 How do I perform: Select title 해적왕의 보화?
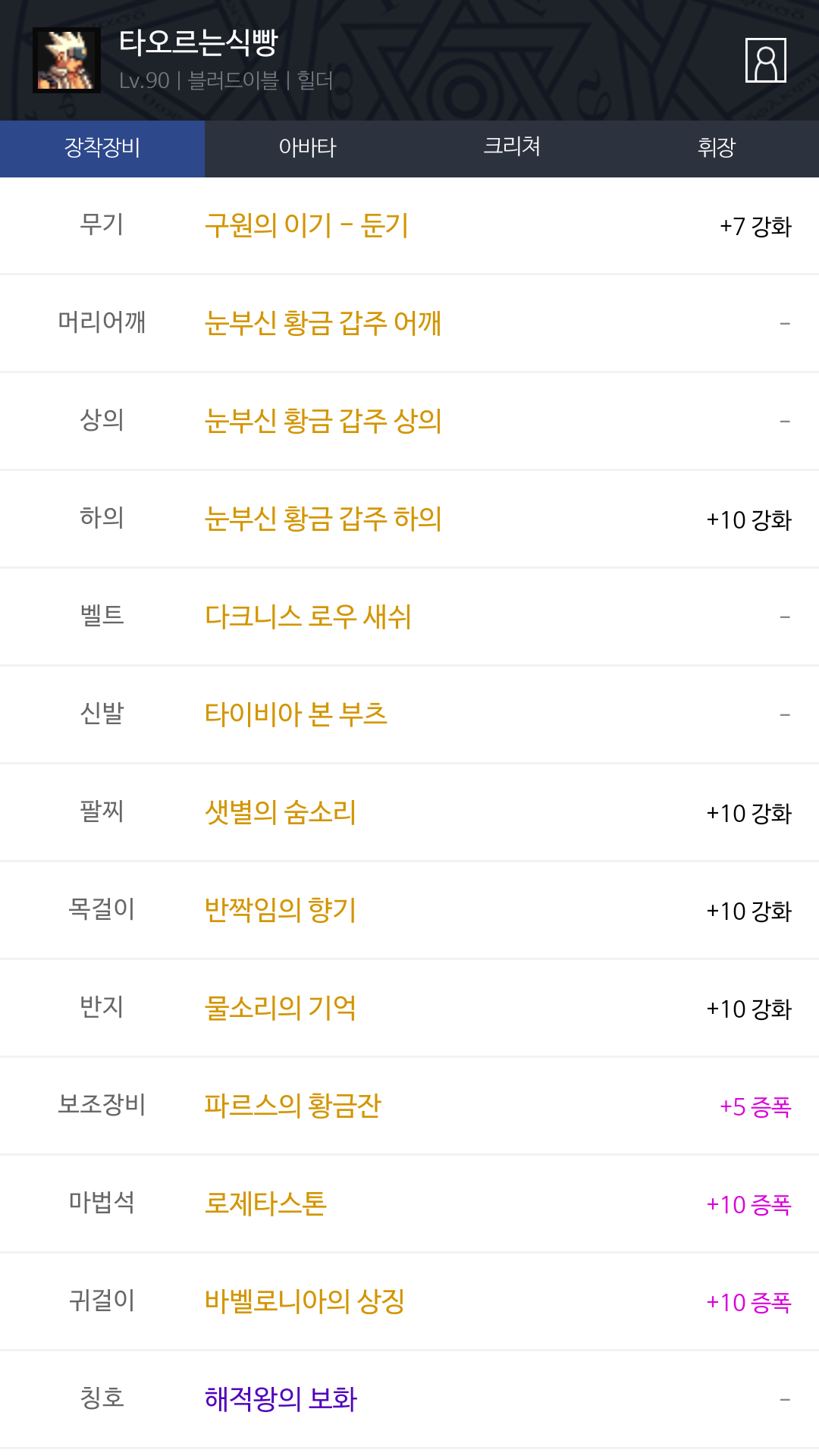pos(281,1400)
